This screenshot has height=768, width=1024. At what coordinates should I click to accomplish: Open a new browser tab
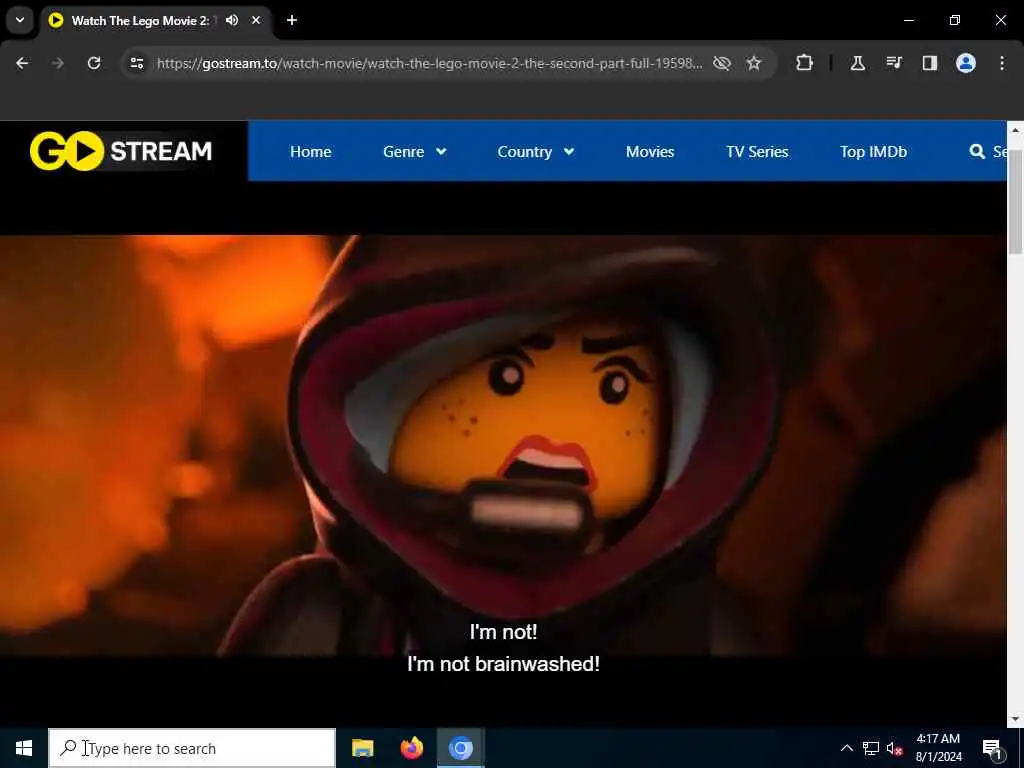[292, 20]
